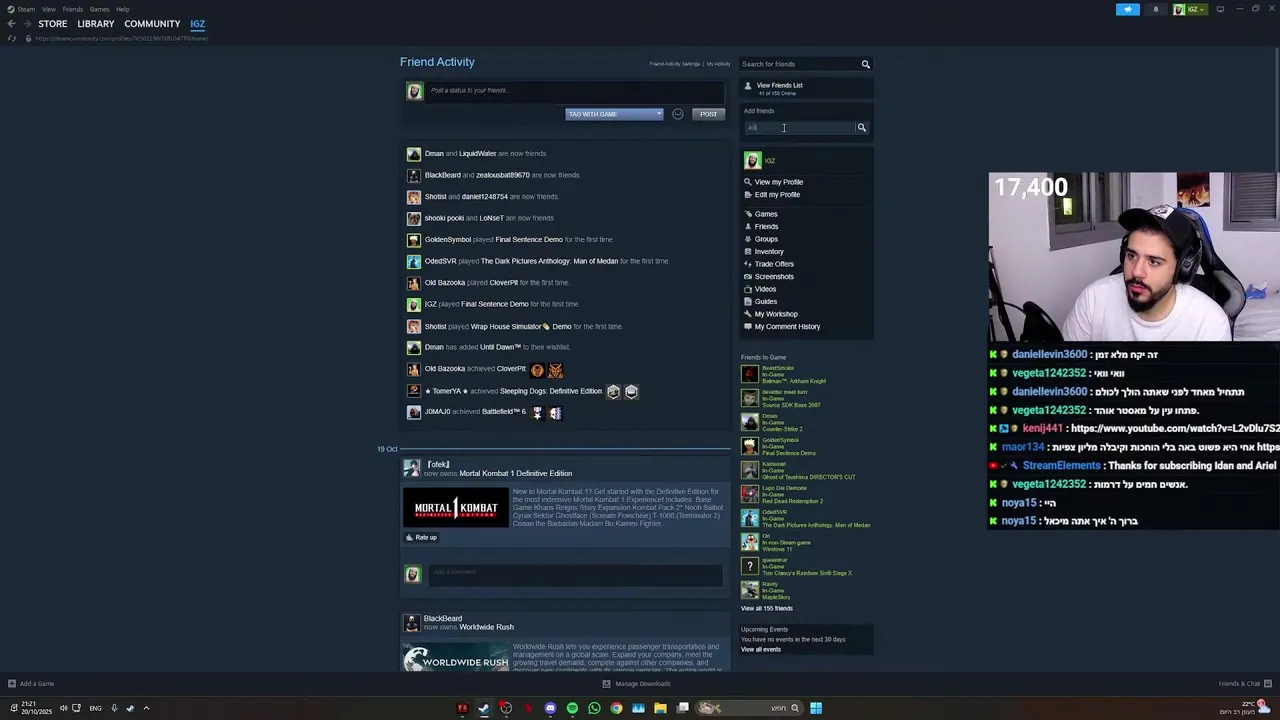Screen dimensions: 1280x720
Task: Open Screenshots from the sidebar
Action: (x=774, y=277)
